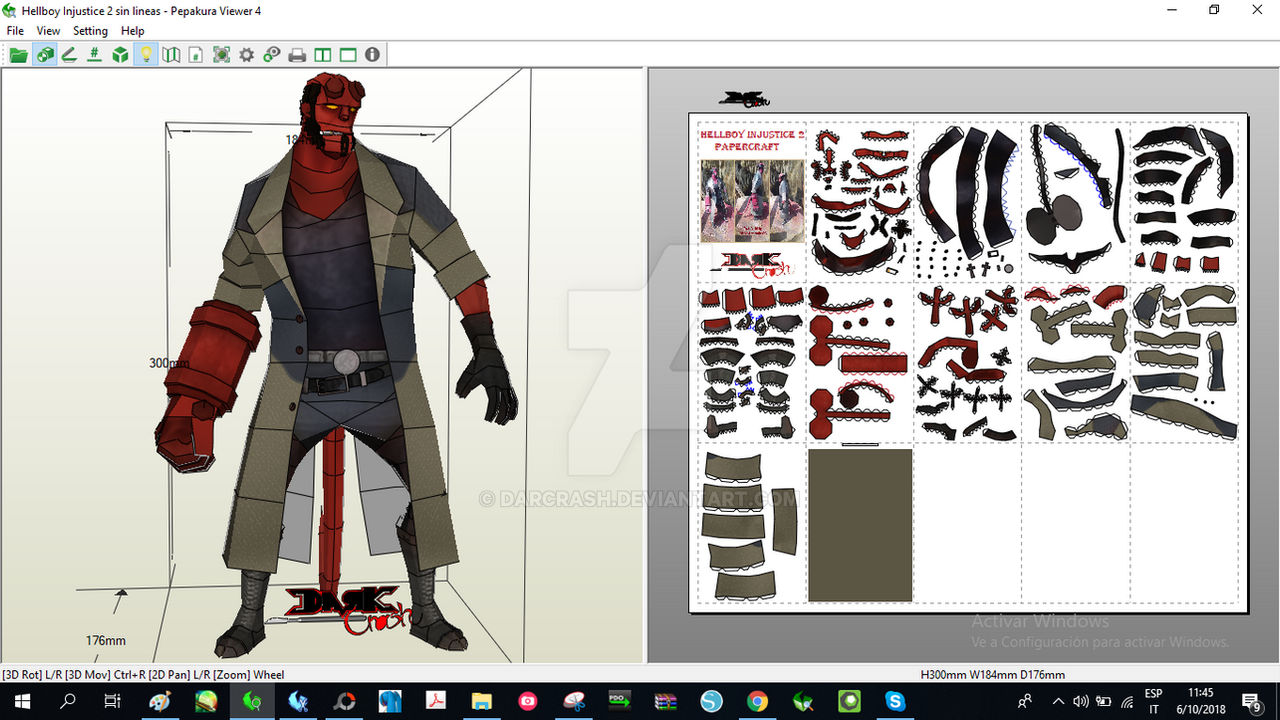Open File Explorer from the taskbar
The image size is (1280, 720).
point(482,702)
